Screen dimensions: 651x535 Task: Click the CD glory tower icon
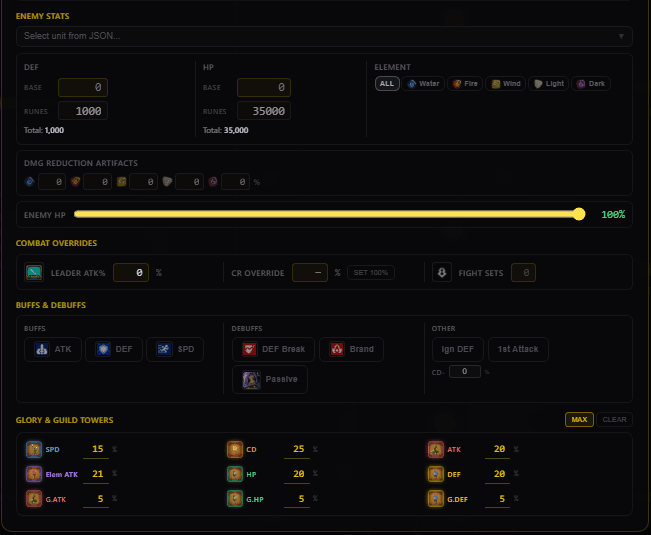(235, 449)
